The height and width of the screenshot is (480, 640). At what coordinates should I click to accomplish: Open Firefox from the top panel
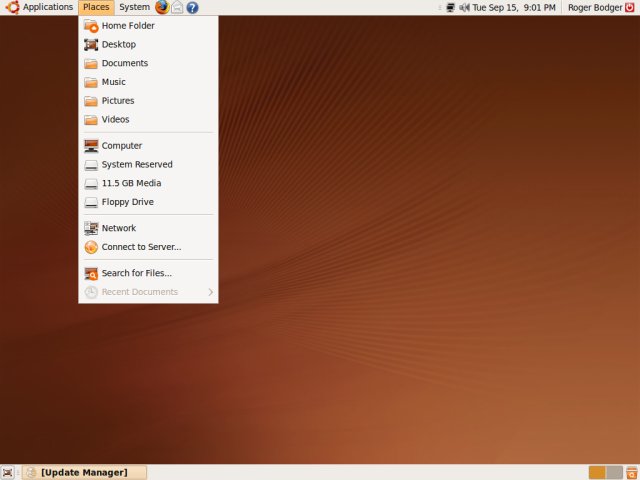click(162, 7)
